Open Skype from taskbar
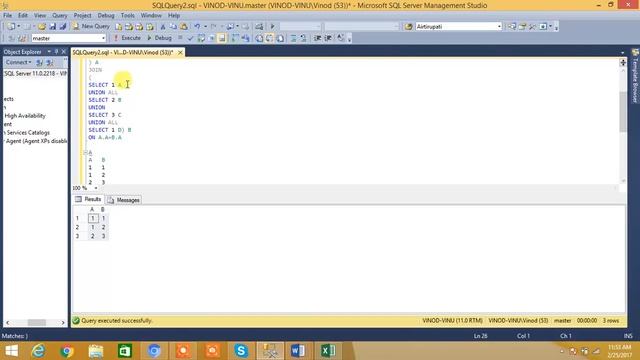 (241, 351)
